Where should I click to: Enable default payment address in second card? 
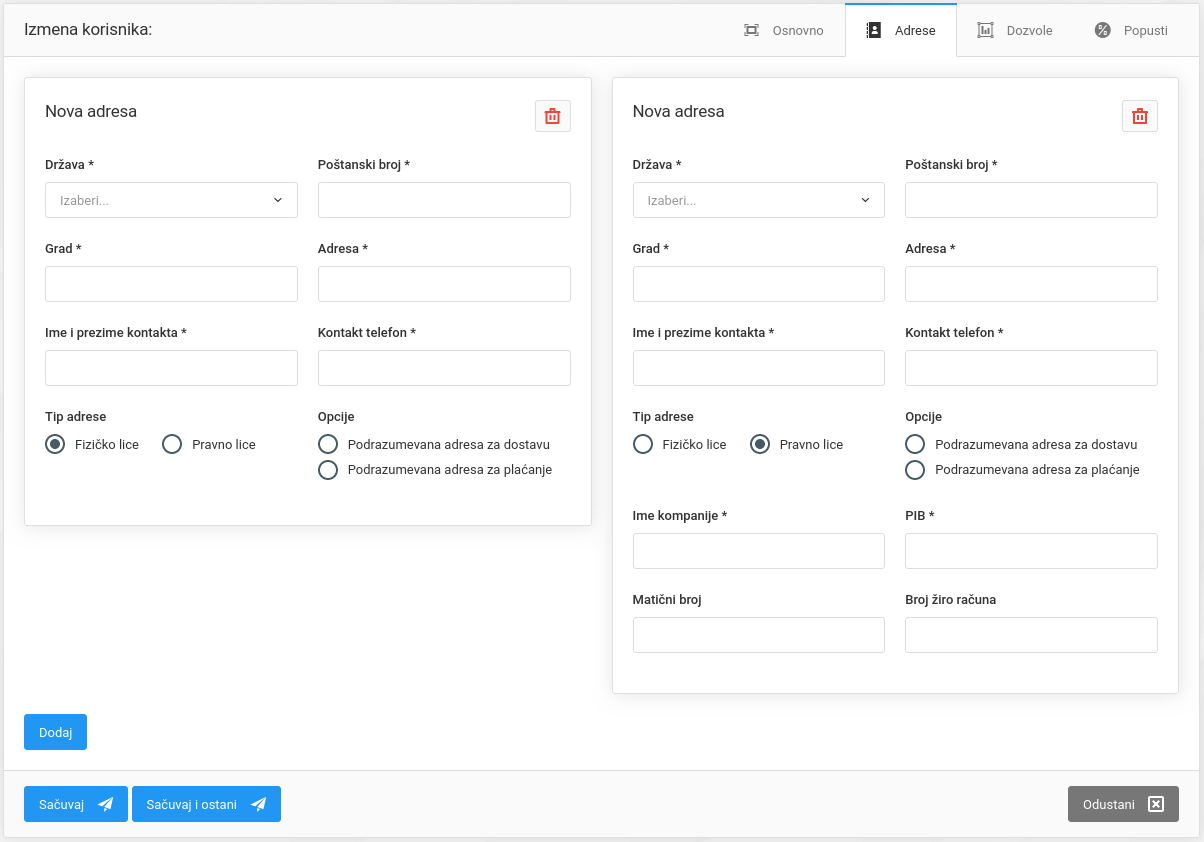point(915,470)
